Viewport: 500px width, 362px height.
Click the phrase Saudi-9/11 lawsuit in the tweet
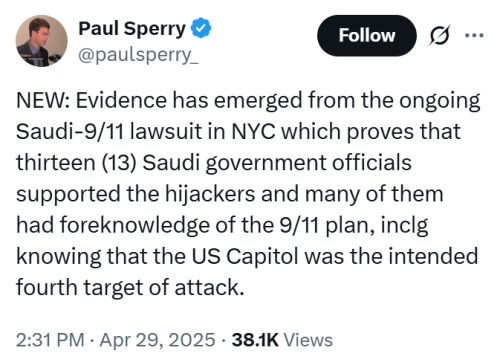pyautogui.click(x=109, y=131)
